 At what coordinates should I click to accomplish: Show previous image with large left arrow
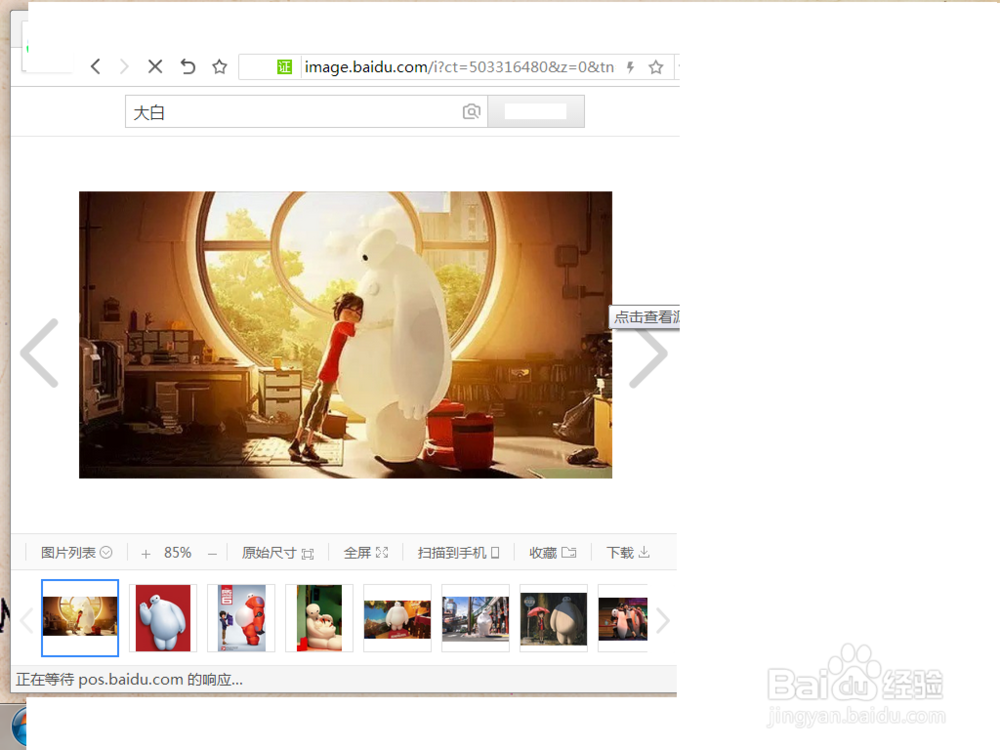coord(40,353)
